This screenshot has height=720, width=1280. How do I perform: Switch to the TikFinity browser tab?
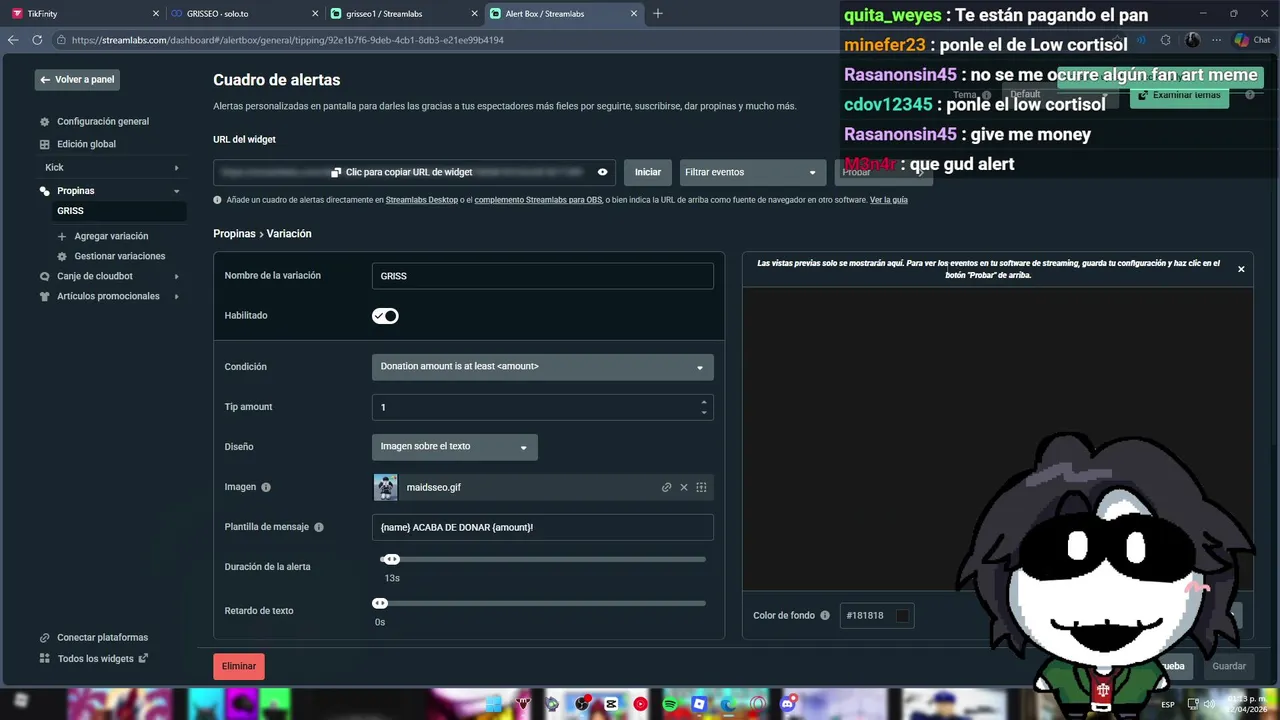pos(85,14)
